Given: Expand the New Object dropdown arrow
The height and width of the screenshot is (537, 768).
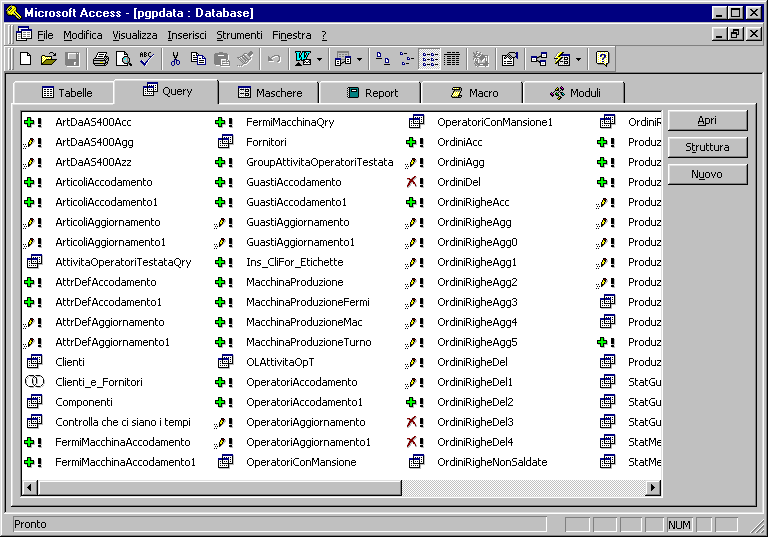Looking at the screenshot, I should coord(578,59).
